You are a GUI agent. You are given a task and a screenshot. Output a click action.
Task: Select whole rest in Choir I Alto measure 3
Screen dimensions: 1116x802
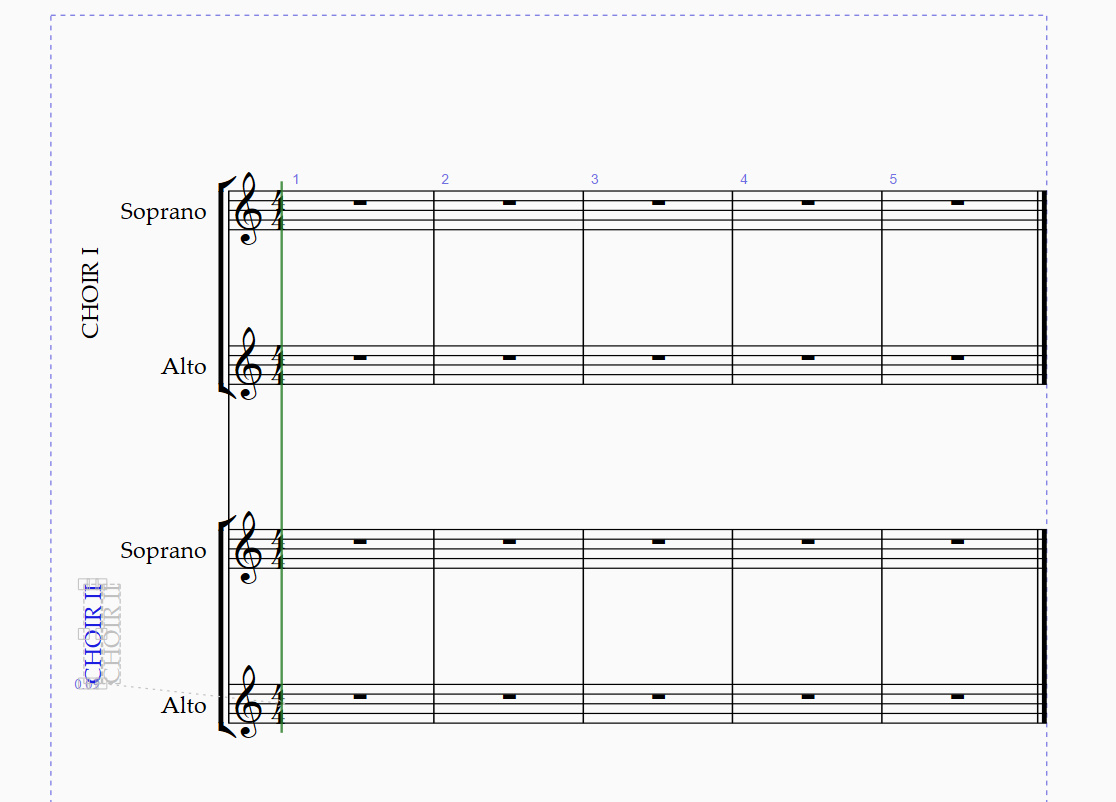point(658,358)
